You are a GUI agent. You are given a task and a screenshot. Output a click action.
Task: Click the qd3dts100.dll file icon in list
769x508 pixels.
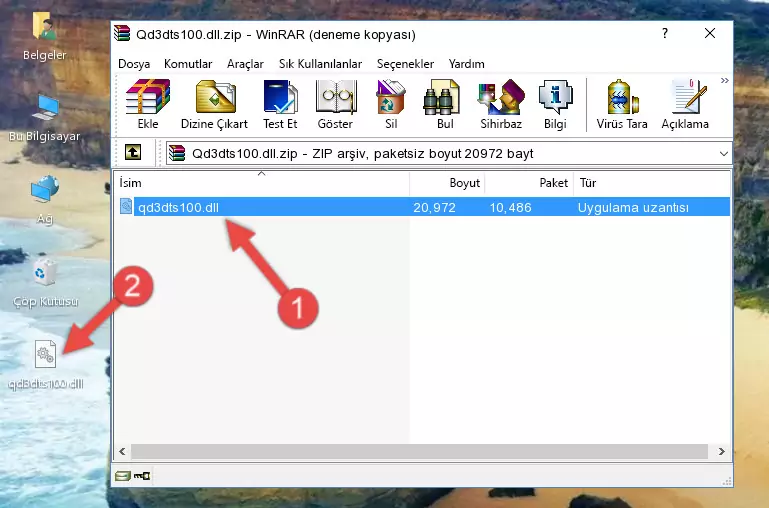(x=126, y=206)
